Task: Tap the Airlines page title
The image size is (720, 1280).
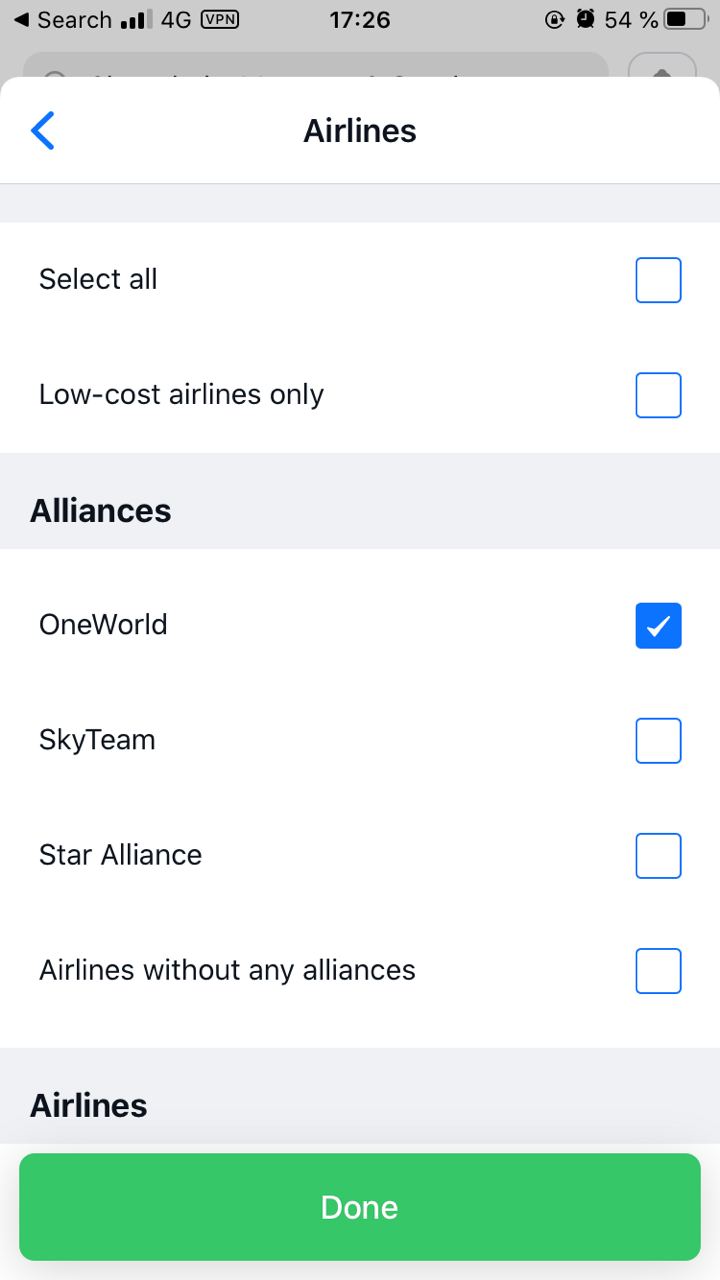Action: click(360, 131)
